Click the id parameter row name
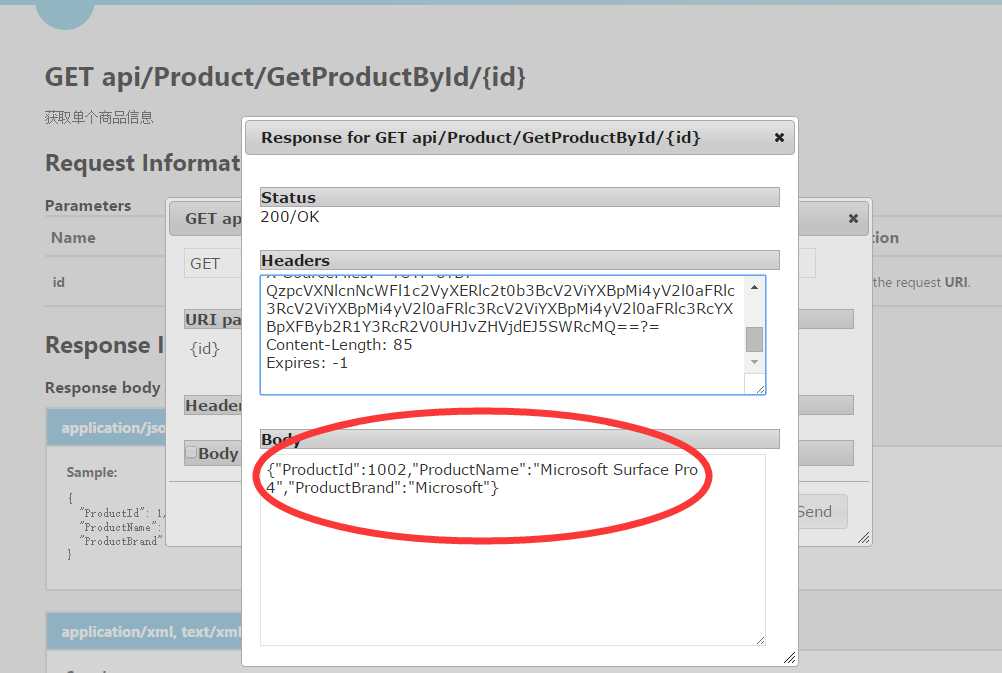The height and width of the screenshot is (673, 1002). pos(58,282)
